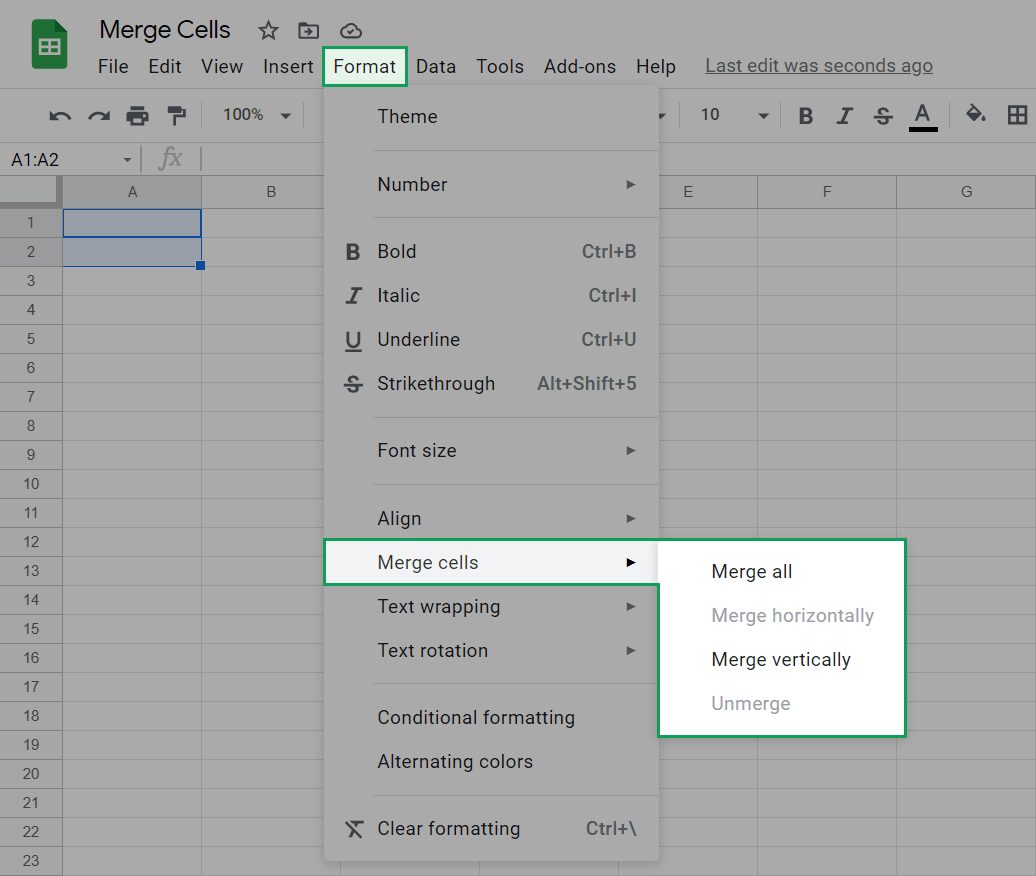The image size is (1036, 876).
Task: Undo the last action
Action: (x=59, y=116)
